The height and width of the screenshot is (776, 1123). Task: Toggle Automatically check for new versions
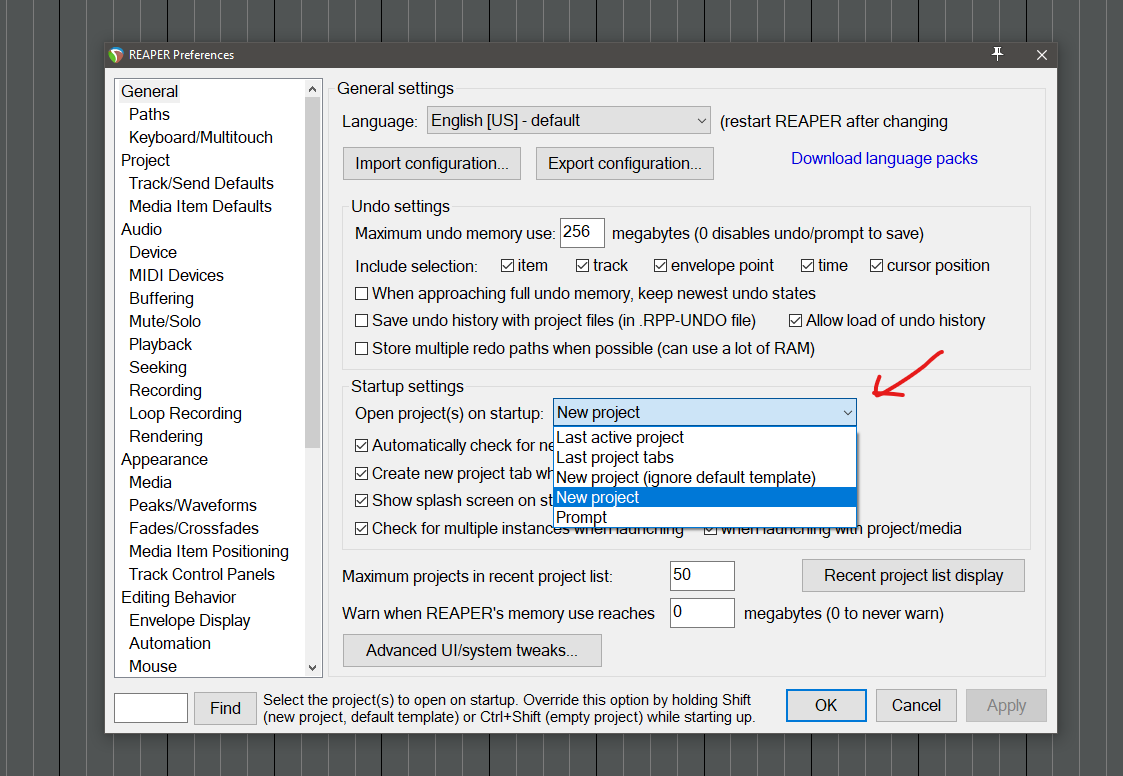coord(362,446)
